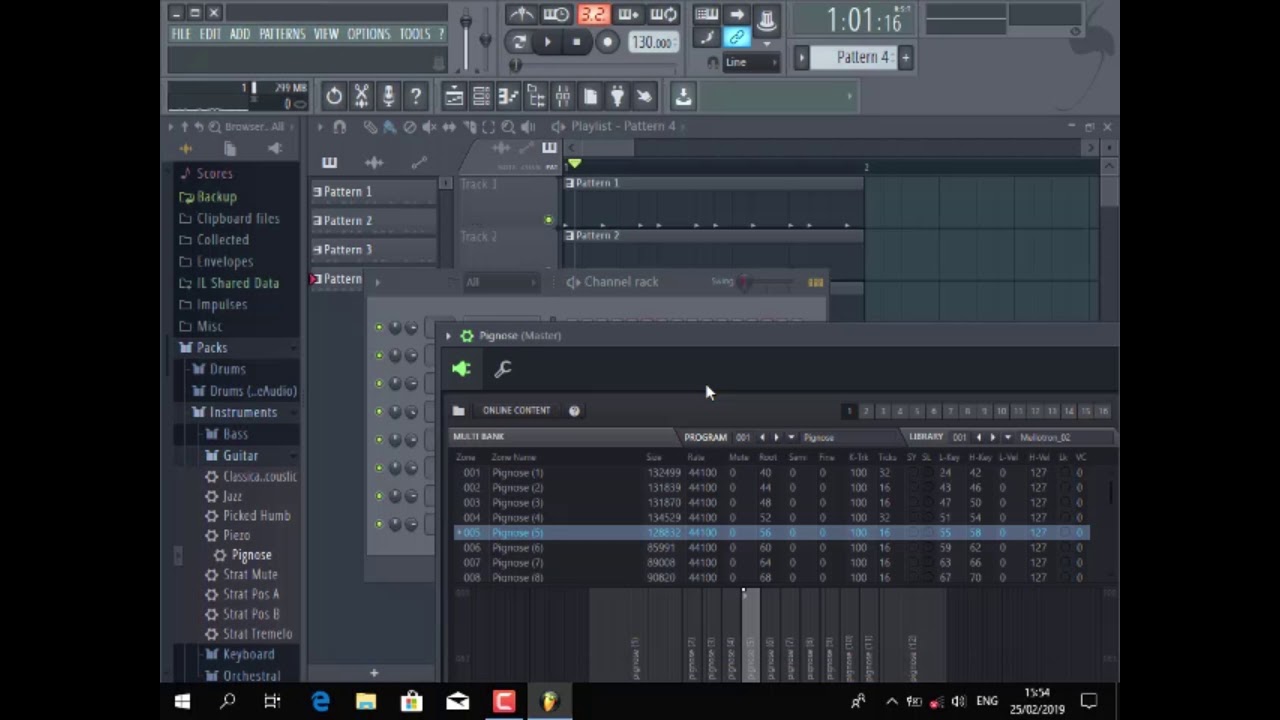This screenshot has width=1280, height=720.
Task: Click the download/save arrow icon in toolbar
Action: (x=683, y=96)
